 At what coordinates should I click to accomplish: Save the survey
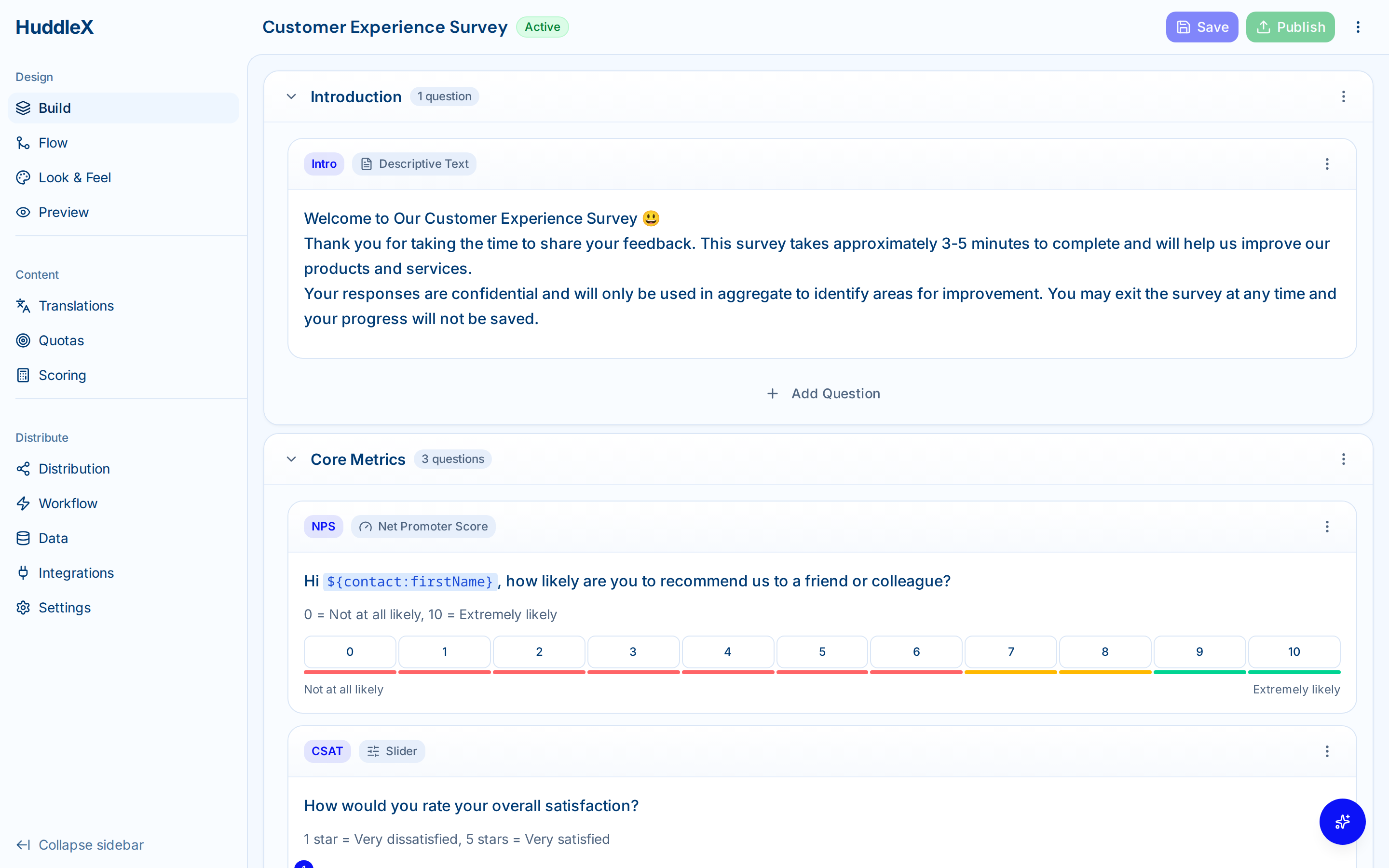pos(1202,27)
